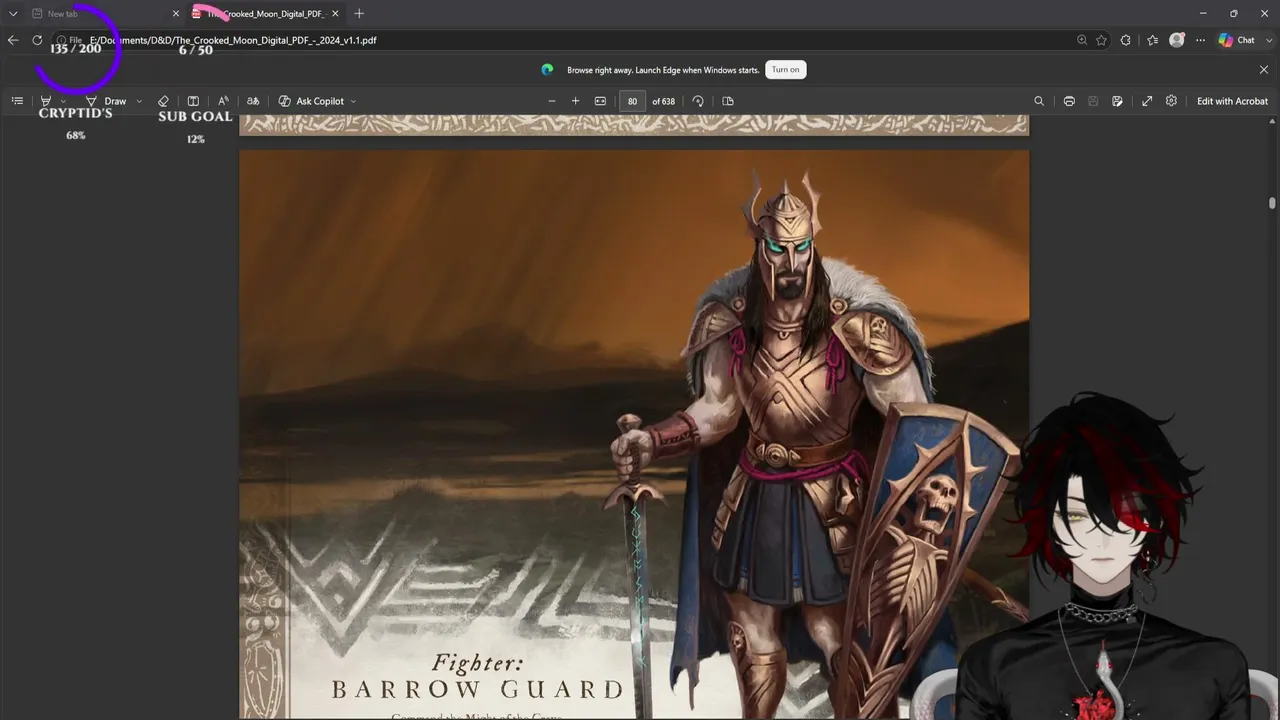
Task: Open Copilot Chat
Action: click(1237, 40)
